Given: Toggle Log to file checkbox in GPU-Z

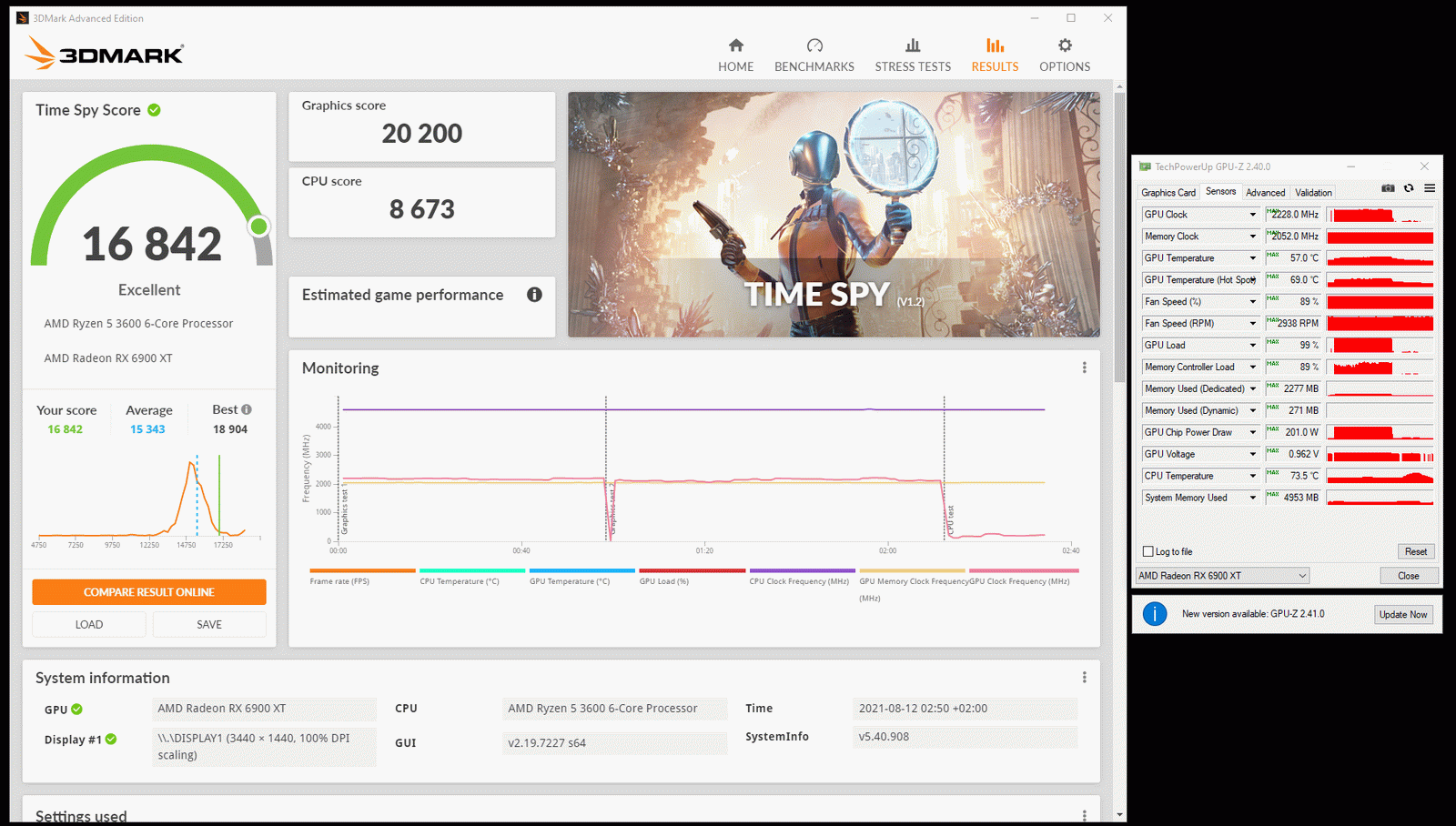Looking at the screenshot, I should (x=1148, y=551).
